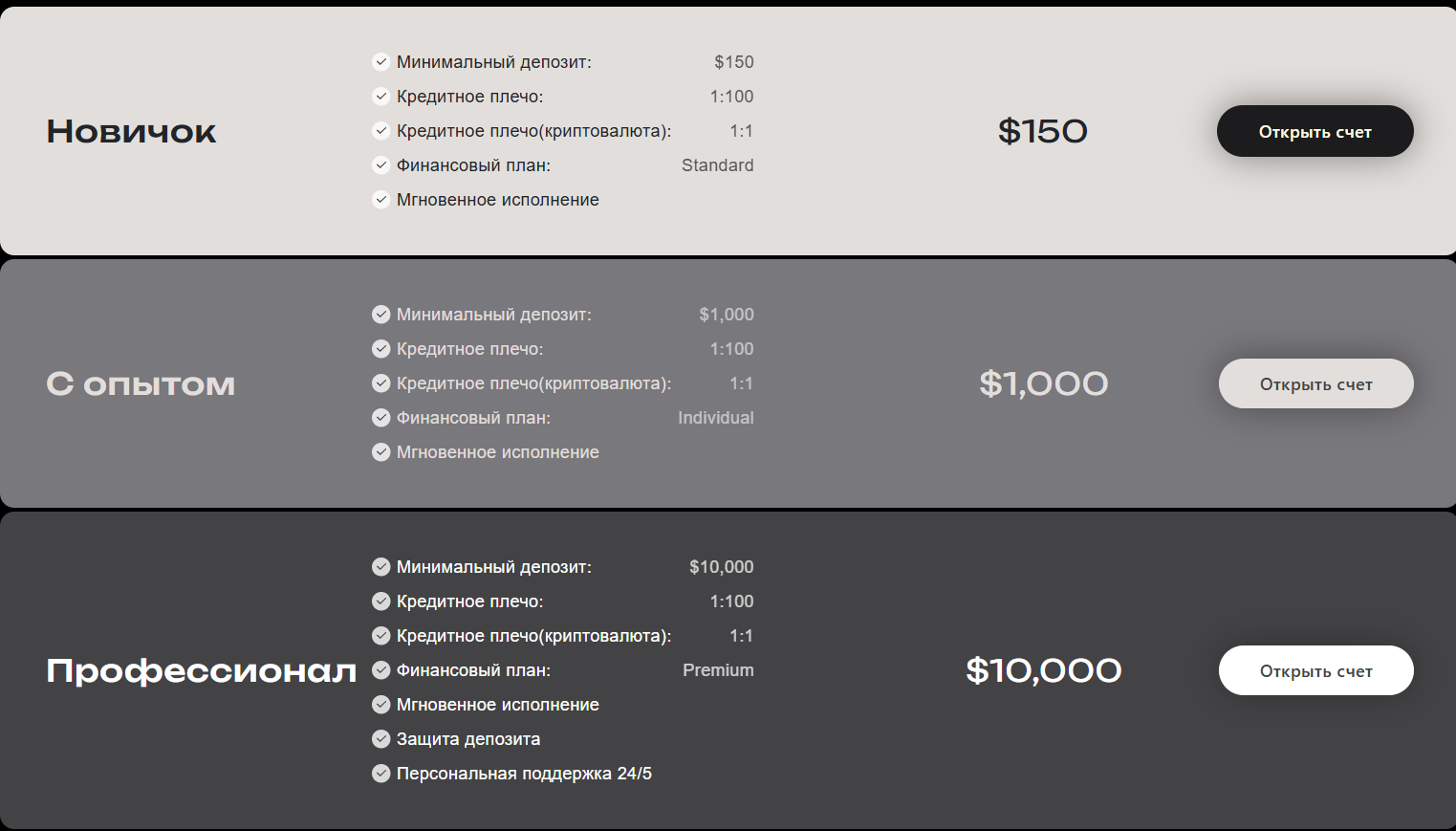Click checkmark icon next to Новичок Финансовый план
Image resolution: width=1456 pixels, height=831 pixels.
(380, 165)
